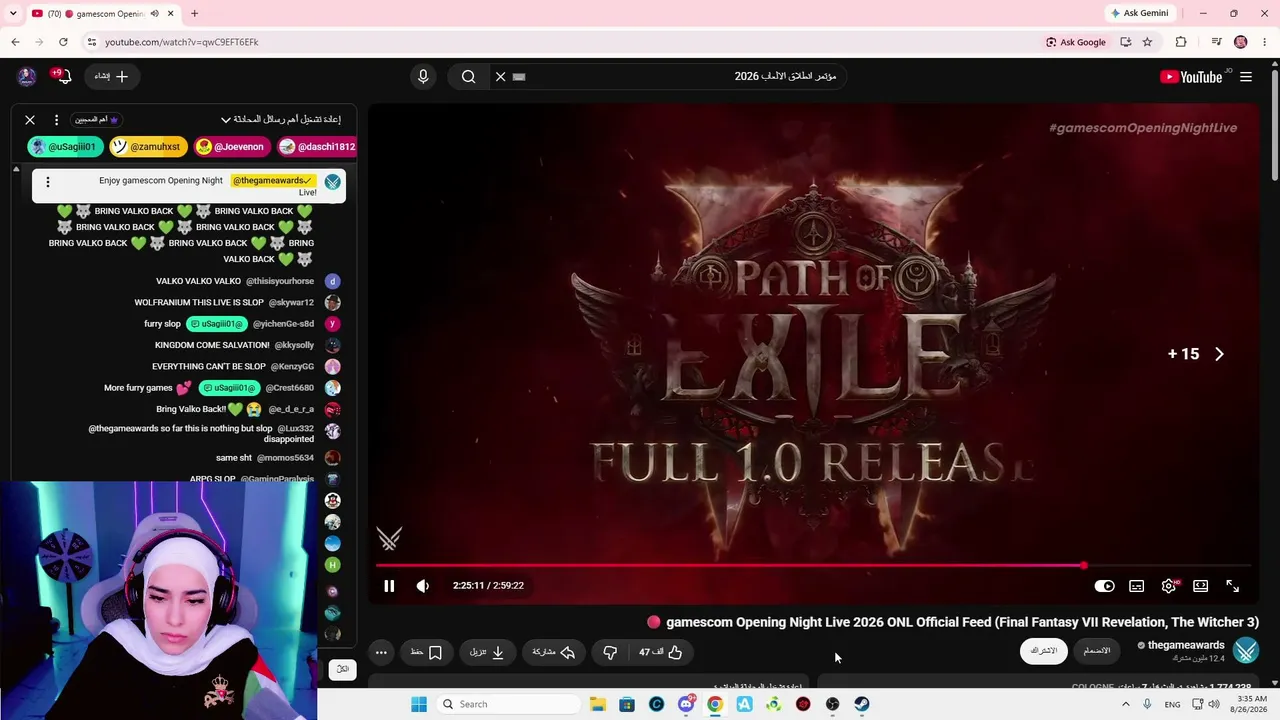Open the thegameawards channel avatar

[x=1246, y=651]
